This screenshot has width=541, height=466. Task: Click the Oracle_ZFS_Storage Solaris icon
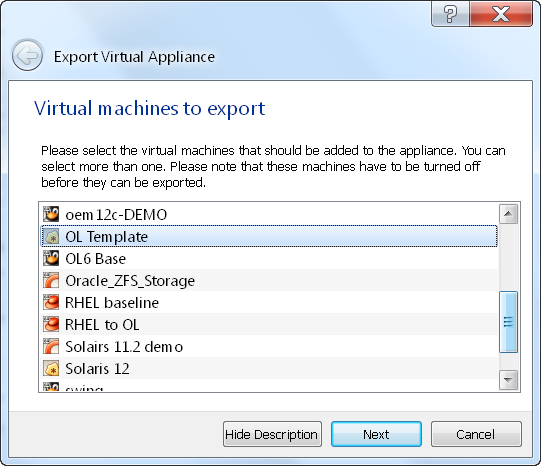51,280
